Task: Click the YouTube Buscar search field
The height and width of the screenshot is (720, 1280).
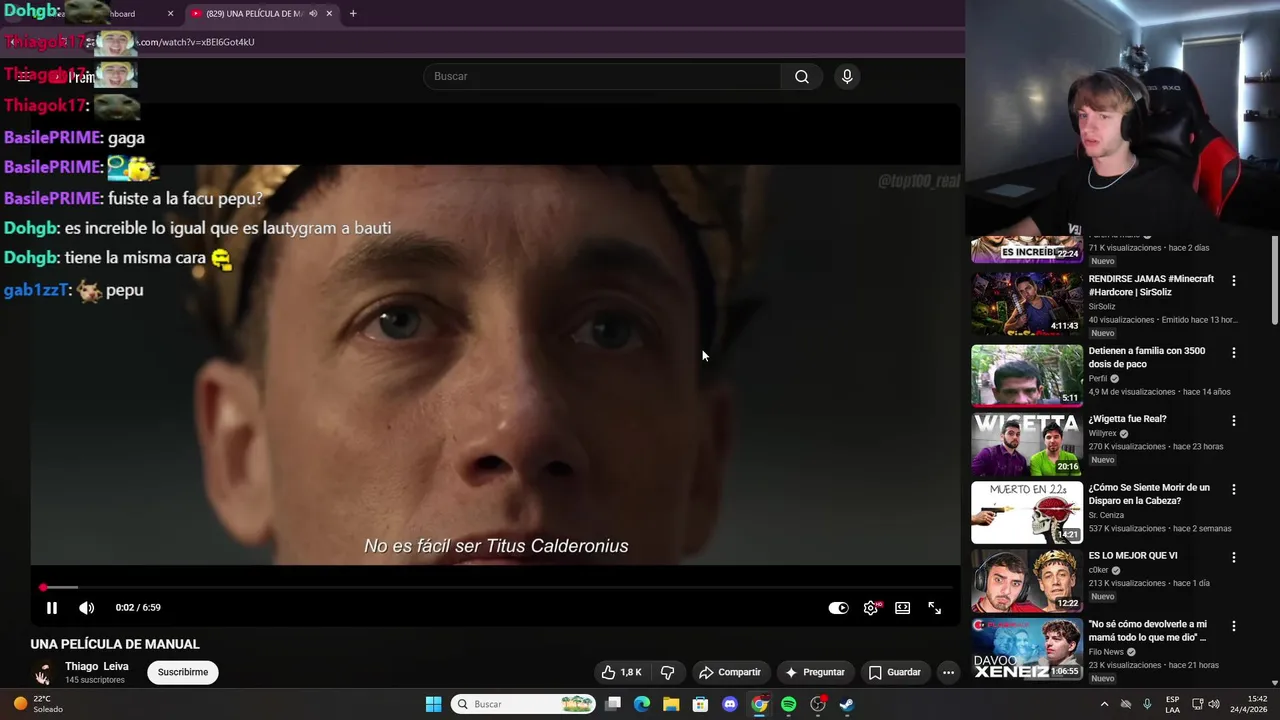Action: (602, 76)
